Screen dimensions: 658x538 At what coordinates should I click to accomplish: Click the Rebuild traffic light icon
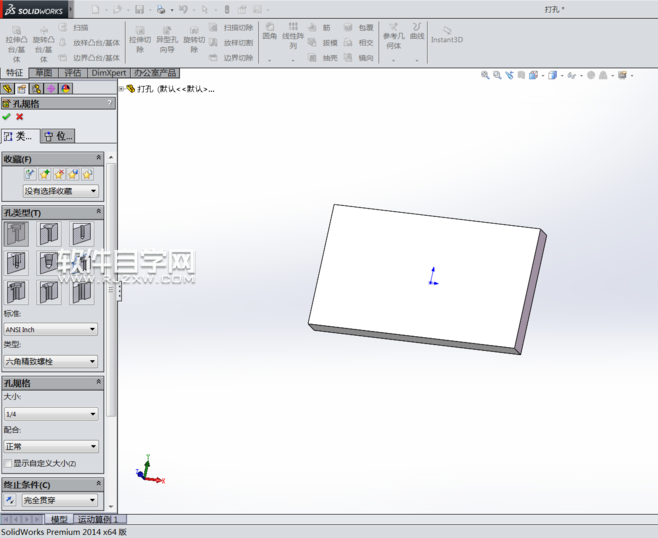click(x=227, y=9)
